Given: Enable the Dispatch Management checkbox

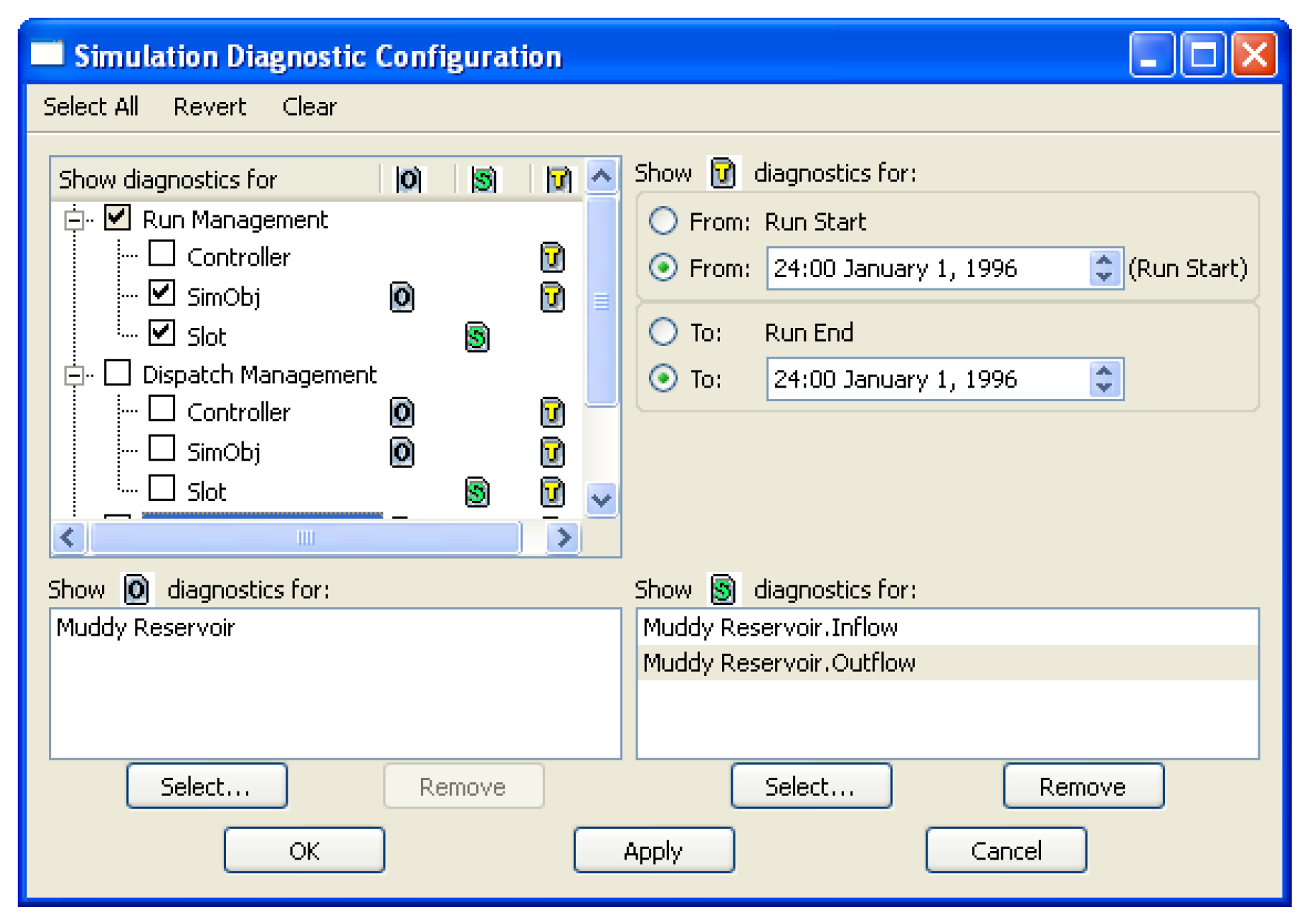Looking at the screenshot, I should 118,373.
